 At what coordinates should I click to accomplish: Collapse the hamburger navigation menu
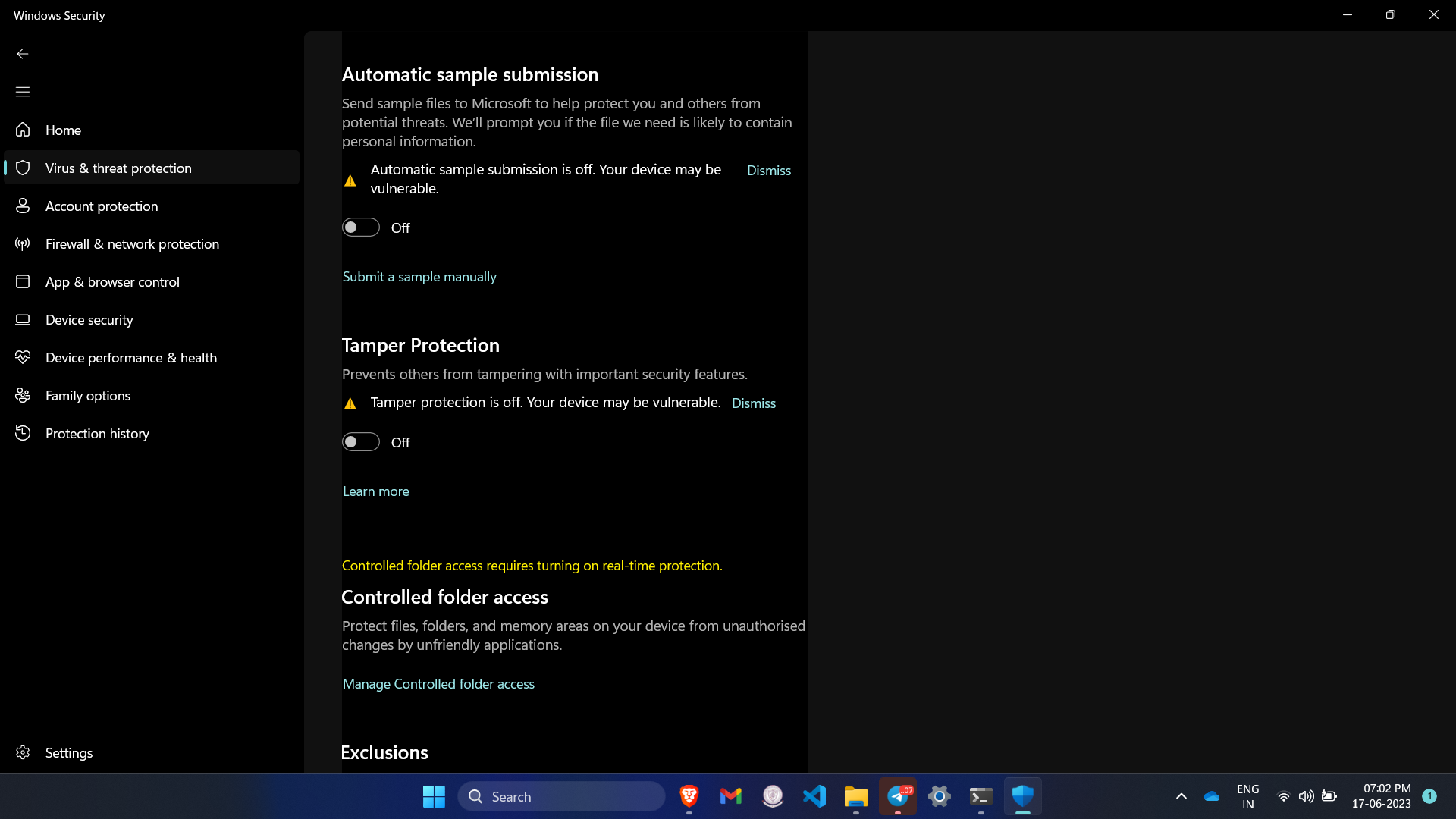coord(23,92)
